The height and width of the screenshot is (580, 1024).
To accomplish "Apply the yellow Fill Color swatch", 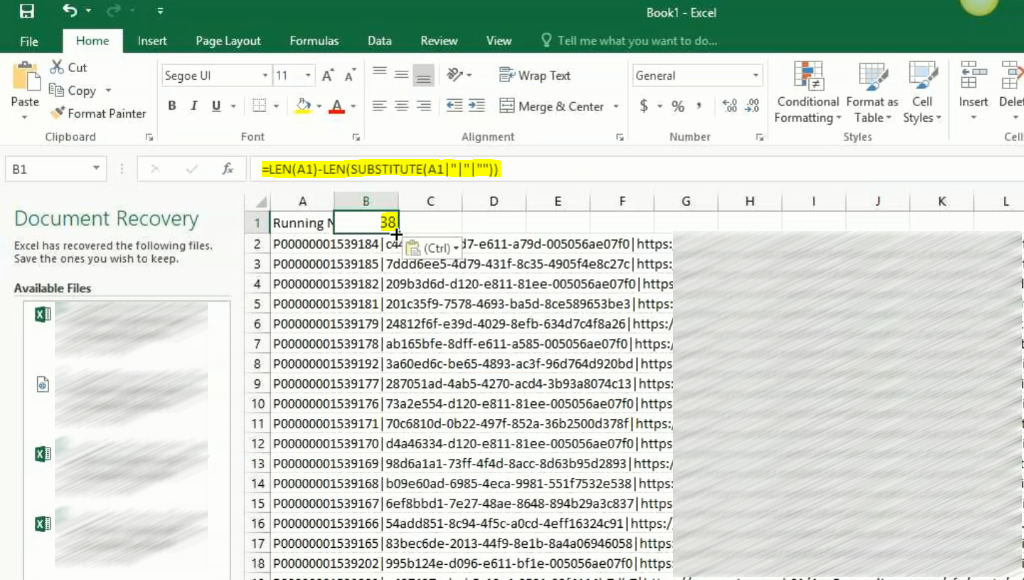I will point(303,106).
